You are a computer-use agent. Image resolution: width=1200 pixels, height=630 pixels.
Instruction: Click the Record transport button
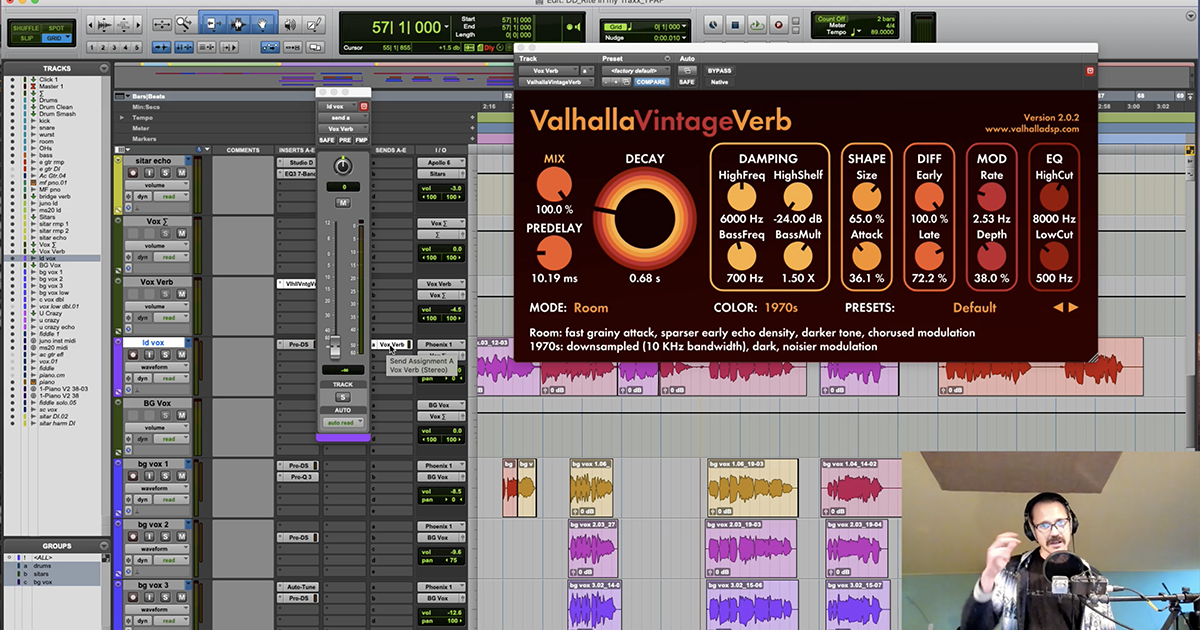(x=777, y=24)
